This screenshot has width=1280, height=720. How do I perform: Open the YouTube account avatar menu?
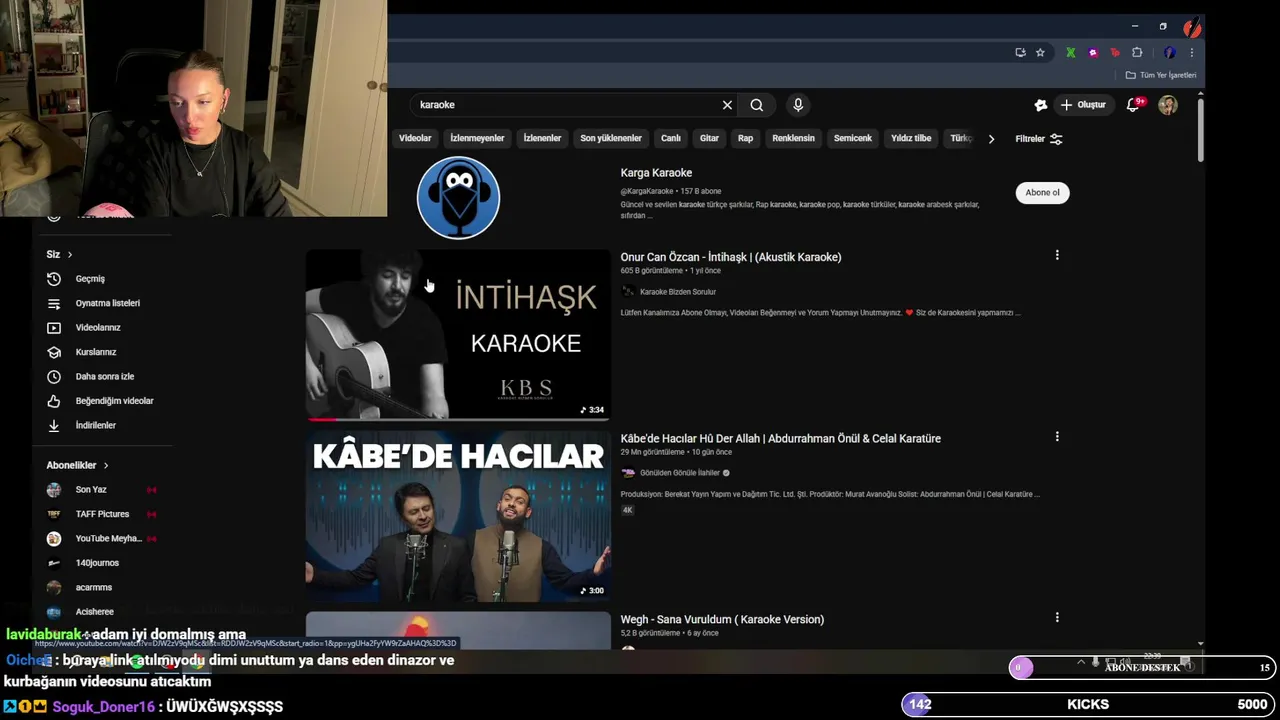coord(1168,105)
